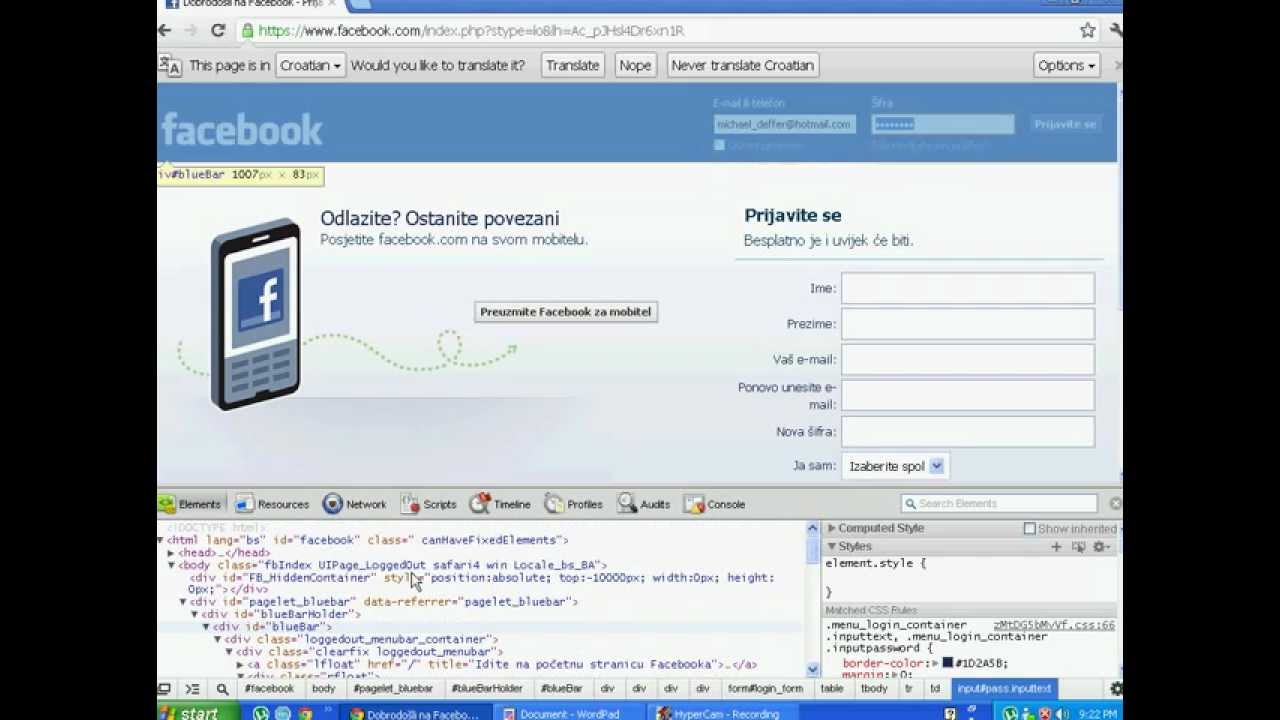Click the green padlock site info icon

[x=247, y=31]
